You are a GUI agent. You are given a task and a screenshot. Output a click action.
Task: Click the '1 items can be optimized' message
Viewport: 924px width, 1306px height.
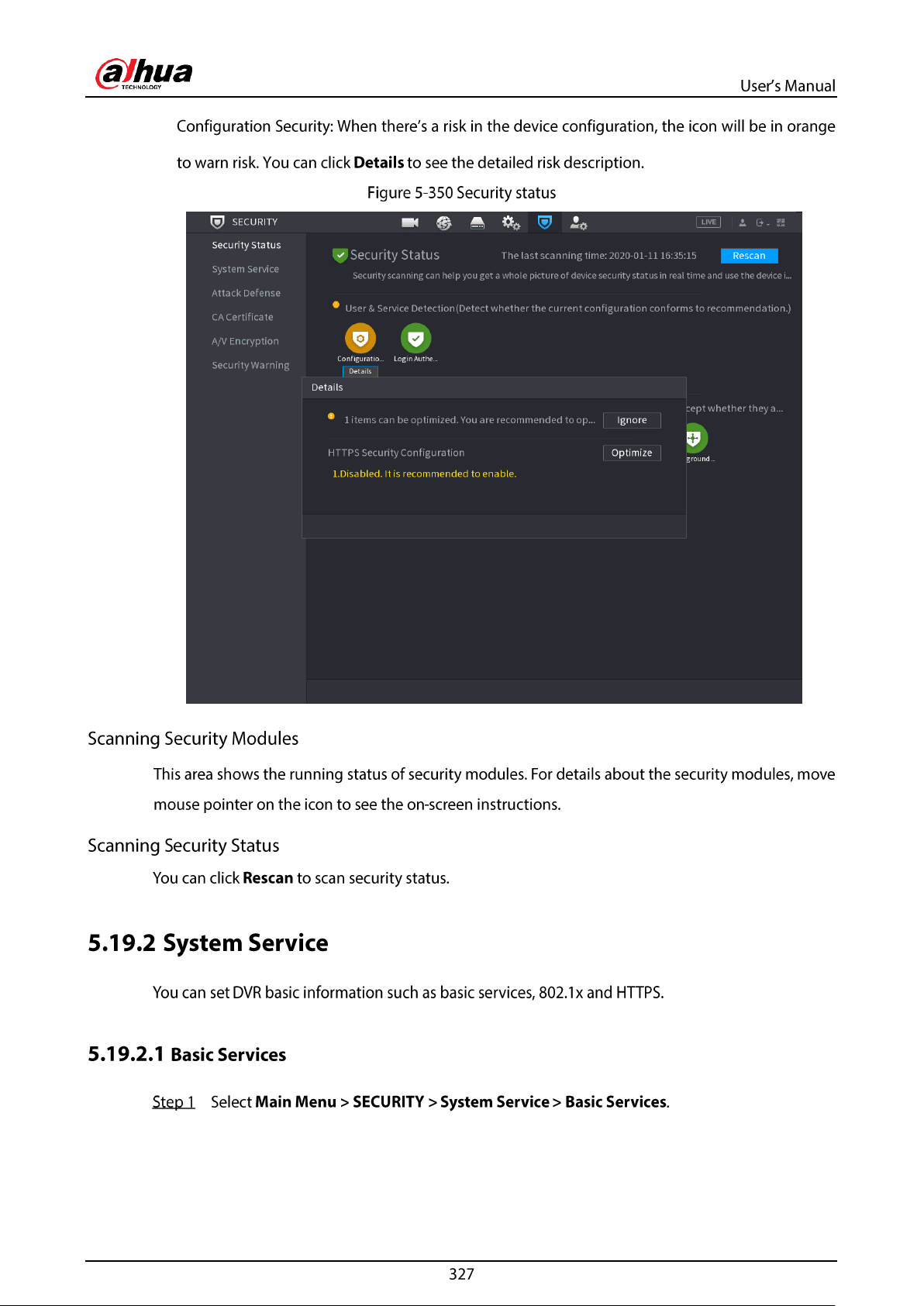tap(470, 420)
